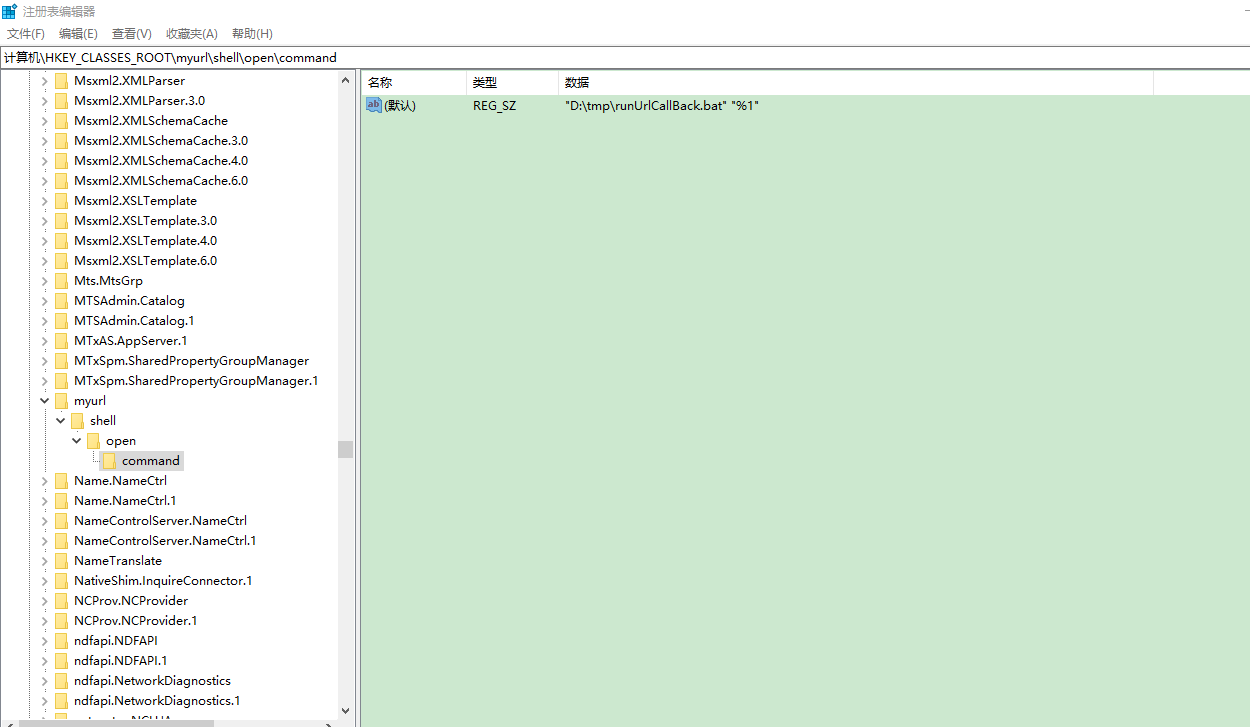Image resolution: width=1250 pixels, height=727 pixels.
Task: Select the Msxml2.XMLSchemaCache.4.0 key
Action: click(161, 160)
